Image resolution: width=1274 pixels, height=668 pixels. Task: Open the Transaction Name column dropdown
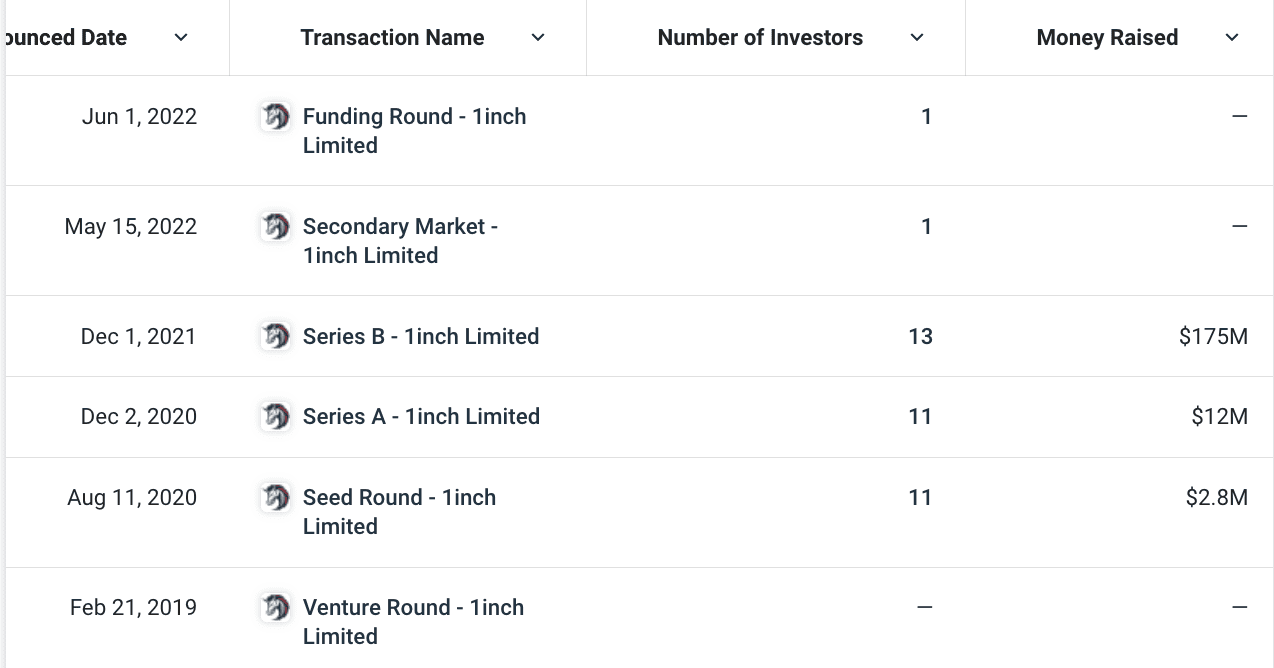(x=538, y=38)
